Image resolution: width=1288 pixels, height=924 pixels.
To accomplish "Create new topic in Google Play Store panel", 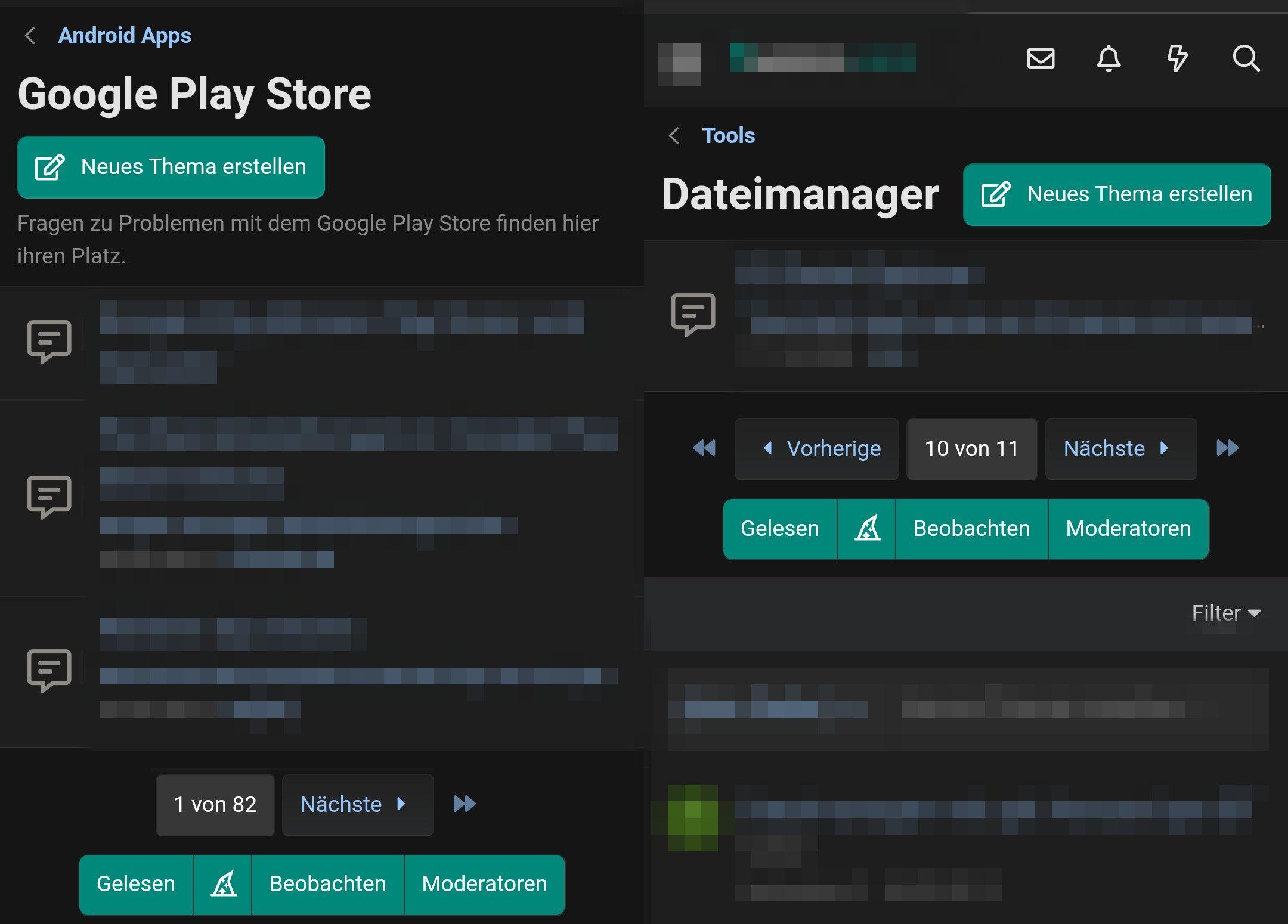I will (171, 167).
